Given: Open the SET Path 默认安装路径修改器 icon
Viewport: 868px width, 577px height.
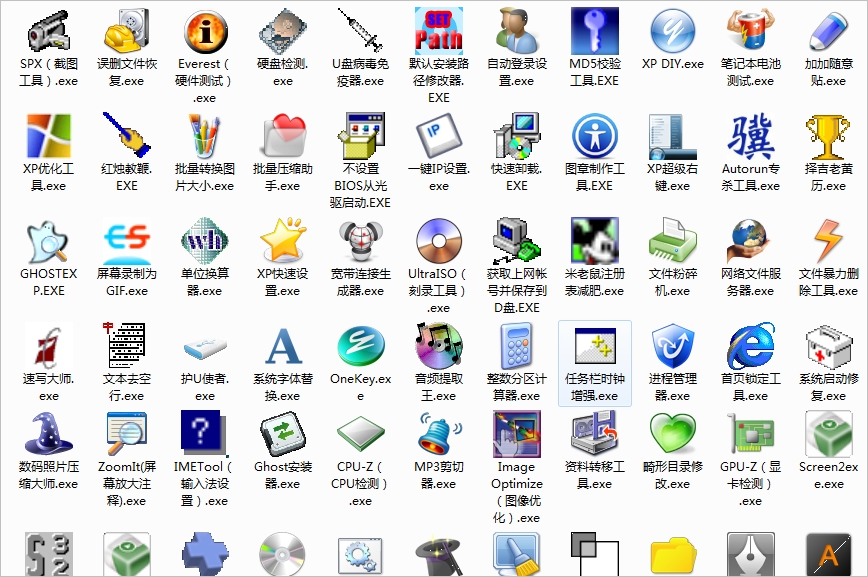Looking at the screenshot, I should [438, 31].
